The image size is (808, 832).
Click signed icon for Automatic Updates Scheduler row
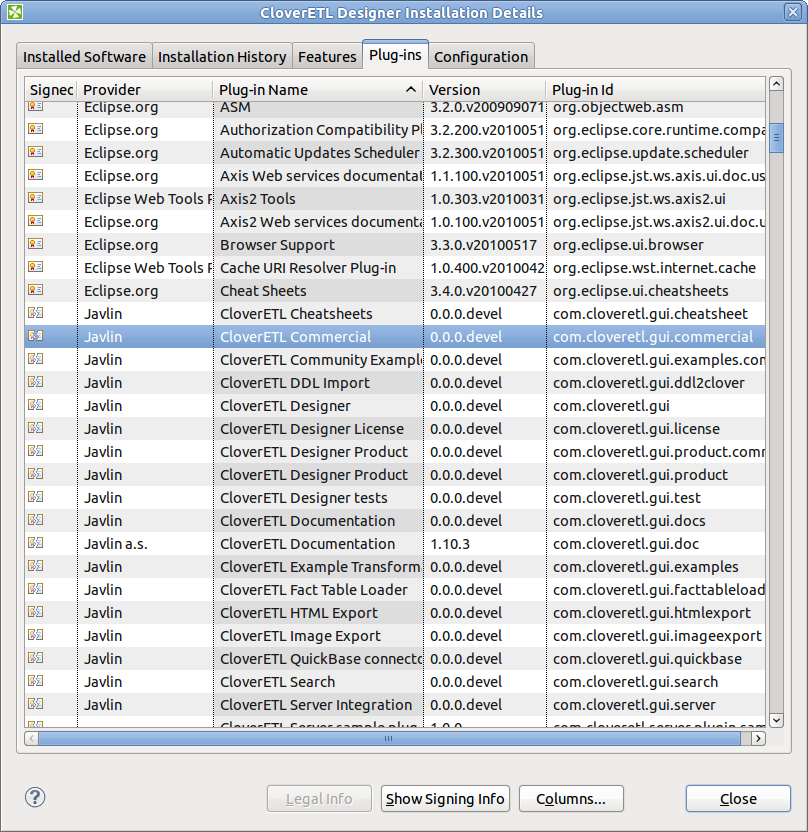click(36, 152)
